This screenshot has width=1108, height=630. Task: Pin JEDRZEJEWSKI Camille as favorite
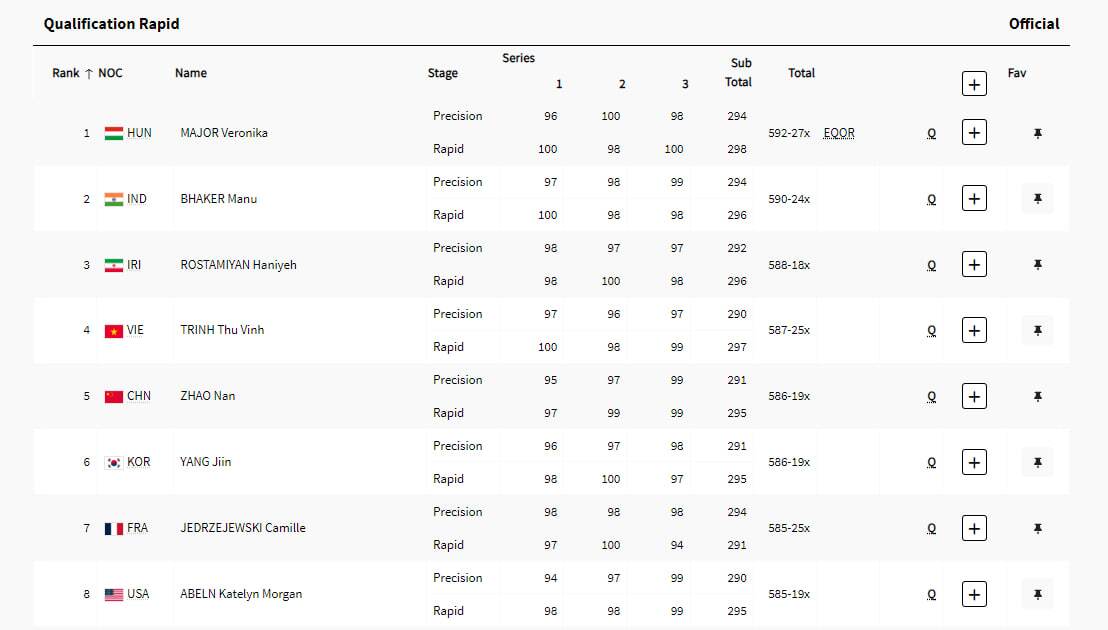1037,528
